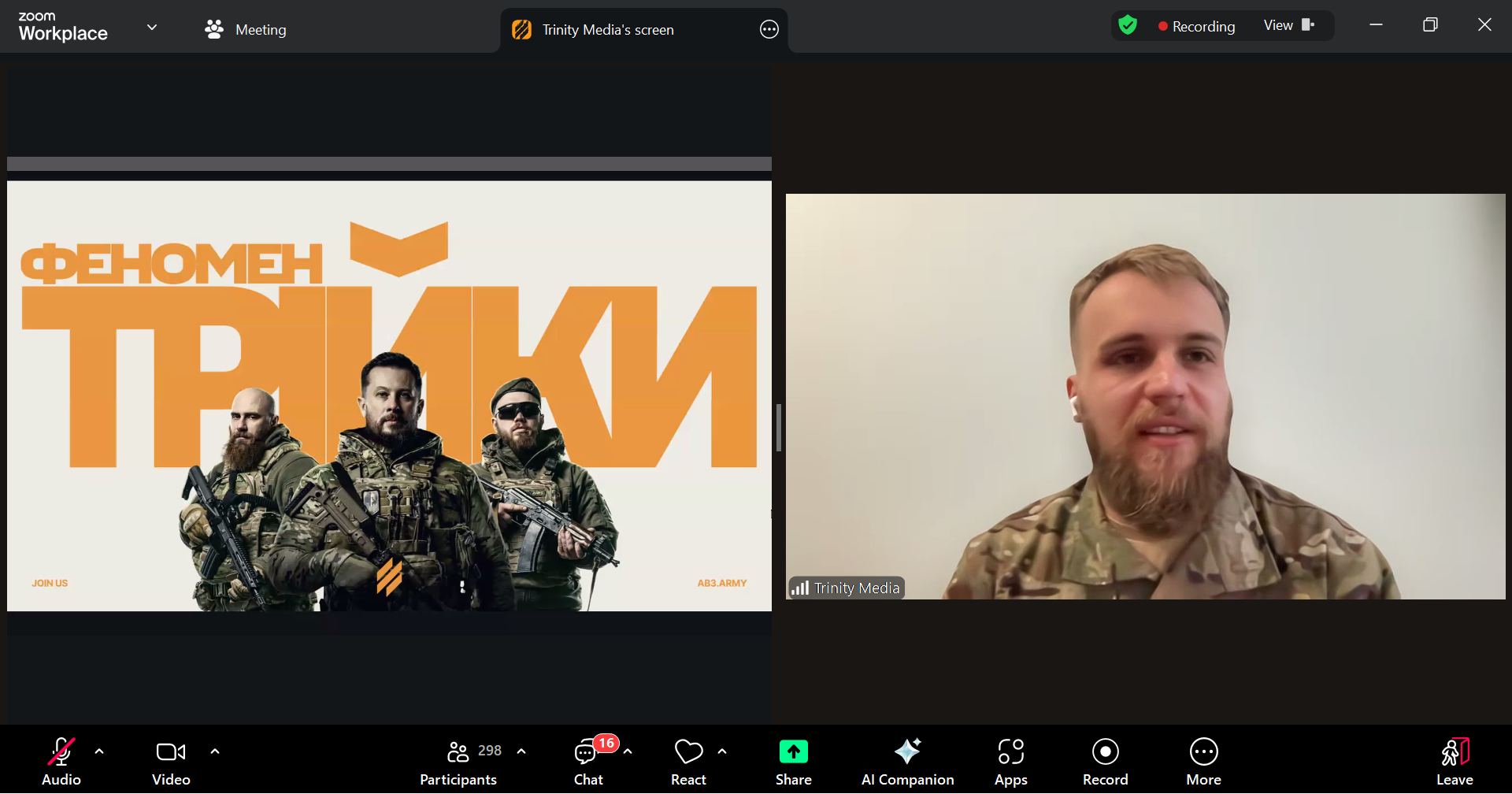Open the More options ellipsis in toolbar
Image resolution: width=1512 pixels, height=794 pixels.
click(x=1203, y=752)
